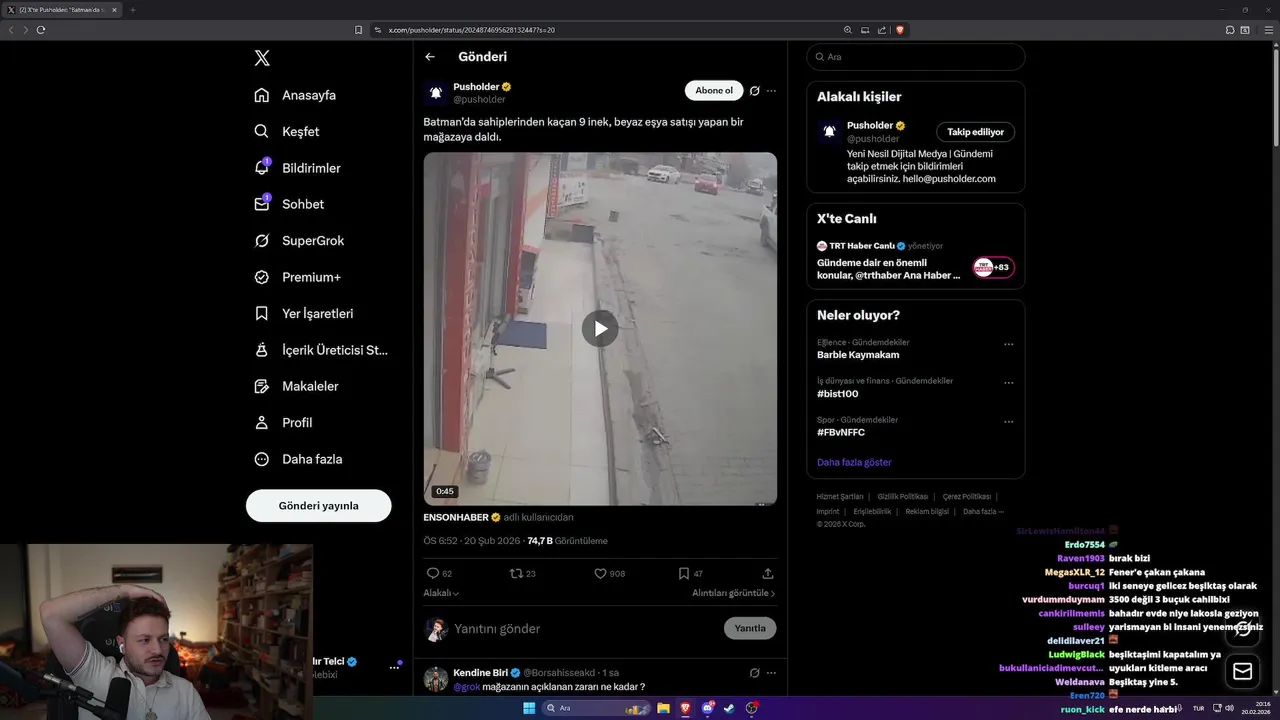Viewport: 1280px width, 720px height.
Task: Expand Daha fazla menu
Action: (298, 459)
